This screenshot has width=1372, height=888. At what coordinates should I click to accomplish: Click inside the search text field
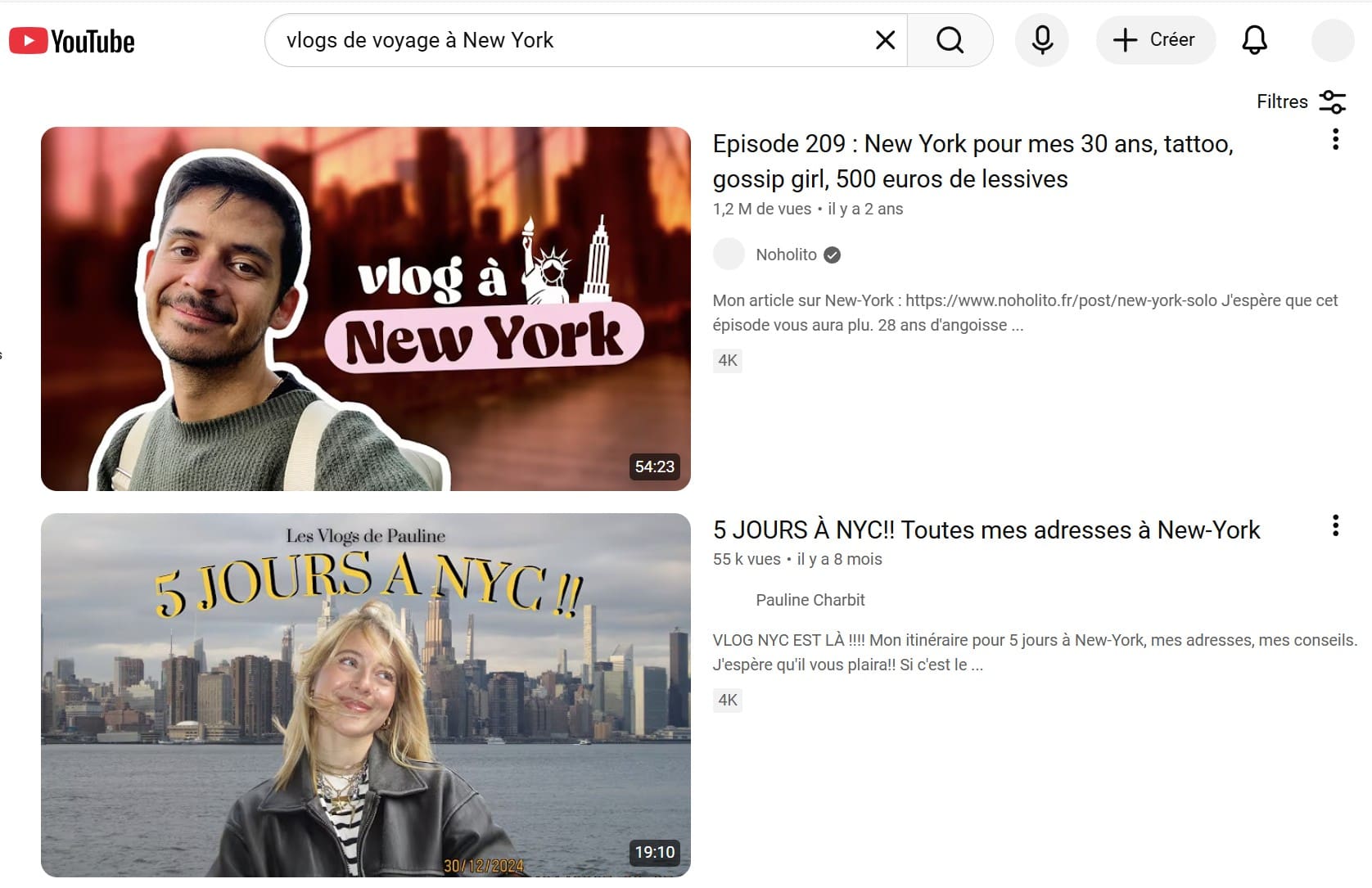(573, 40)
